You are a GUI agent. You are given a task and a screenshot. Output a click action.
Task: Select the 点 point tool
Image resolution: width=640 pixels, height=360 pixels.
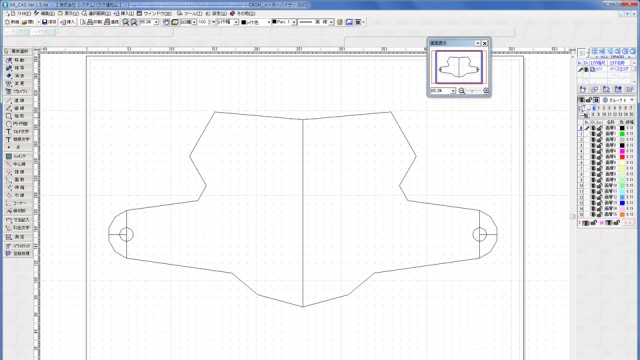coord(18,147)
